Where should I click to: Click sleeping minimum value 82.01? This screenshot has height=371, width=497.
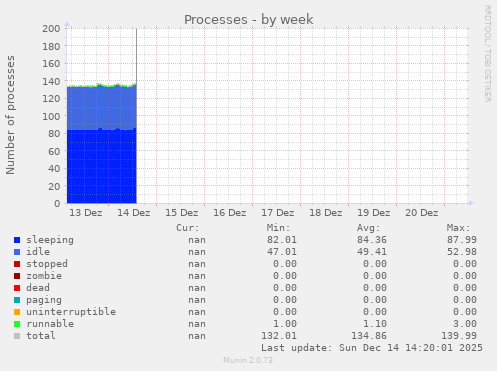282,240
